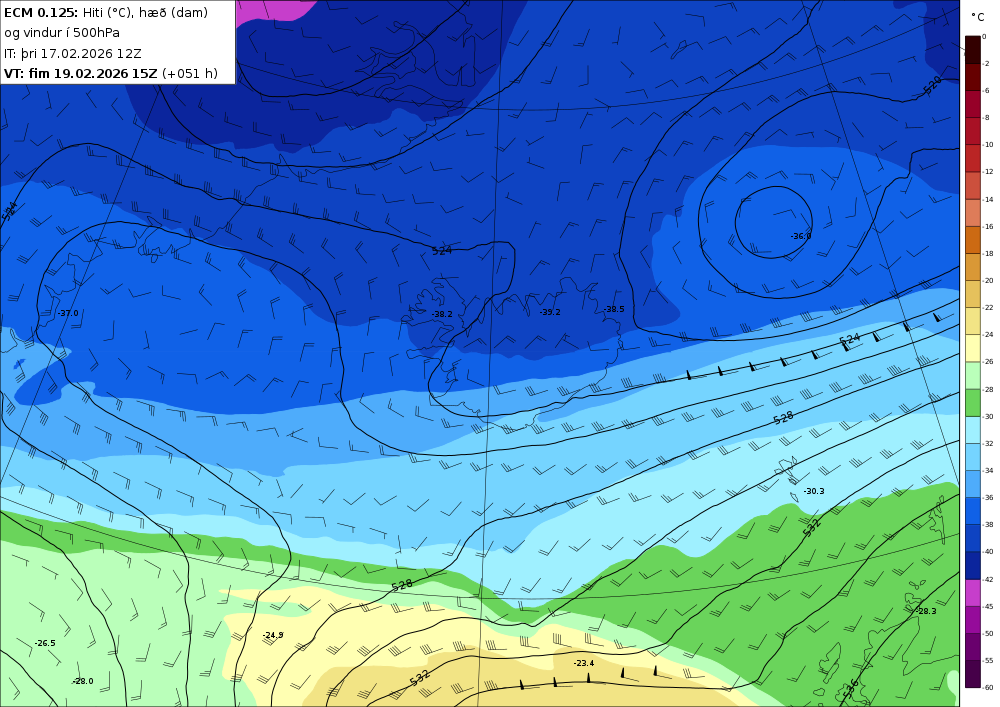Select the -39.2 temperature reading
This screenshot has width=1000, height=707.
[x=550, y=312]
